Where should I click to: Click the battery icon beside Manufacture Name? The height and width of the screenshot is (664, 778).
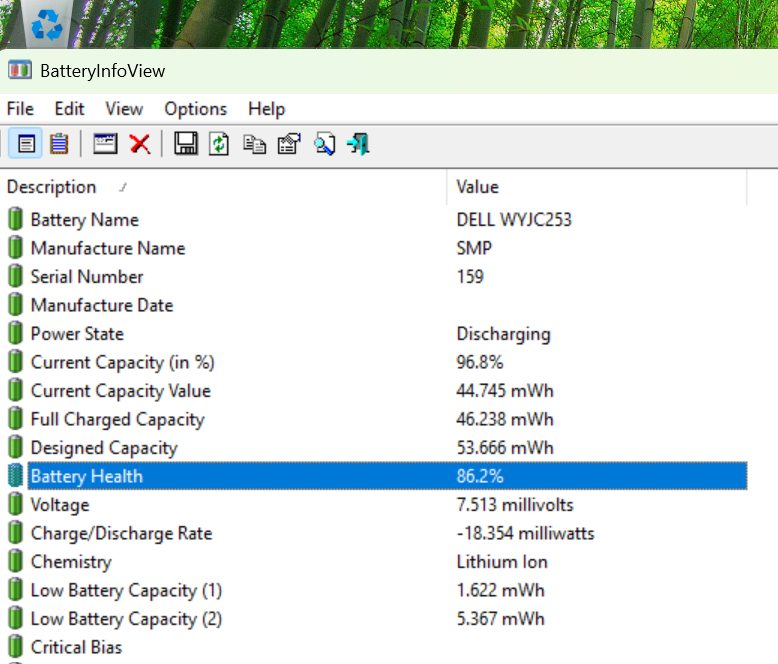pos(15,248)
